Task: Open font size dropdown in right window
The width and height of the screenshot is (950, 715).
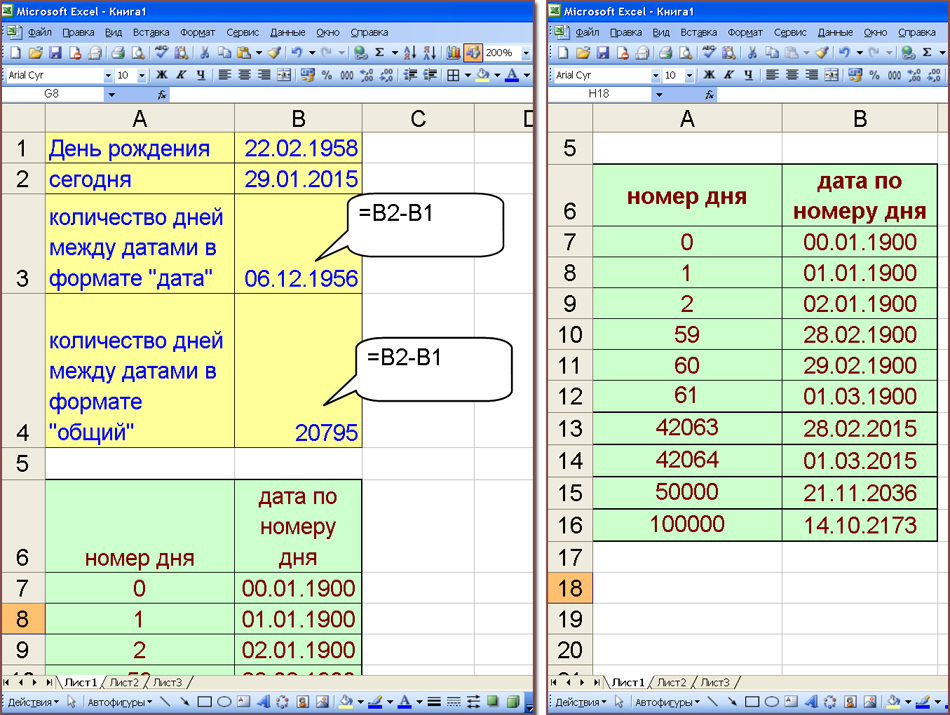Action: tap(689, 76)
